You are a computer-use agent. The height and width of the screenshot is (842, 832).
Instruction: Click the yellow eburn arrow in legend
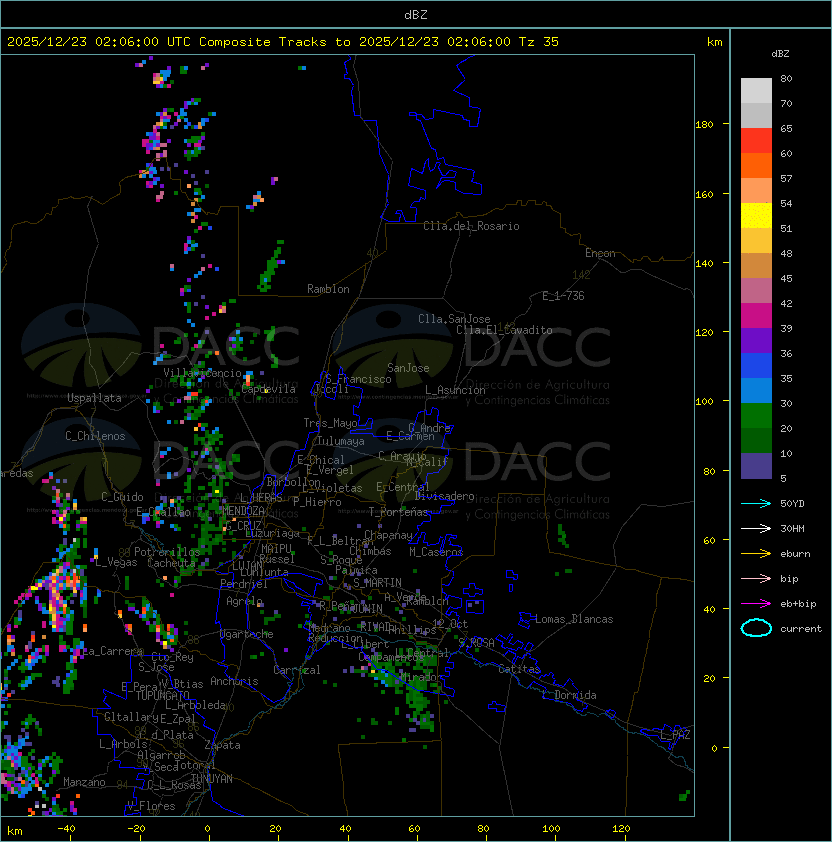click(x=756, y=554)
